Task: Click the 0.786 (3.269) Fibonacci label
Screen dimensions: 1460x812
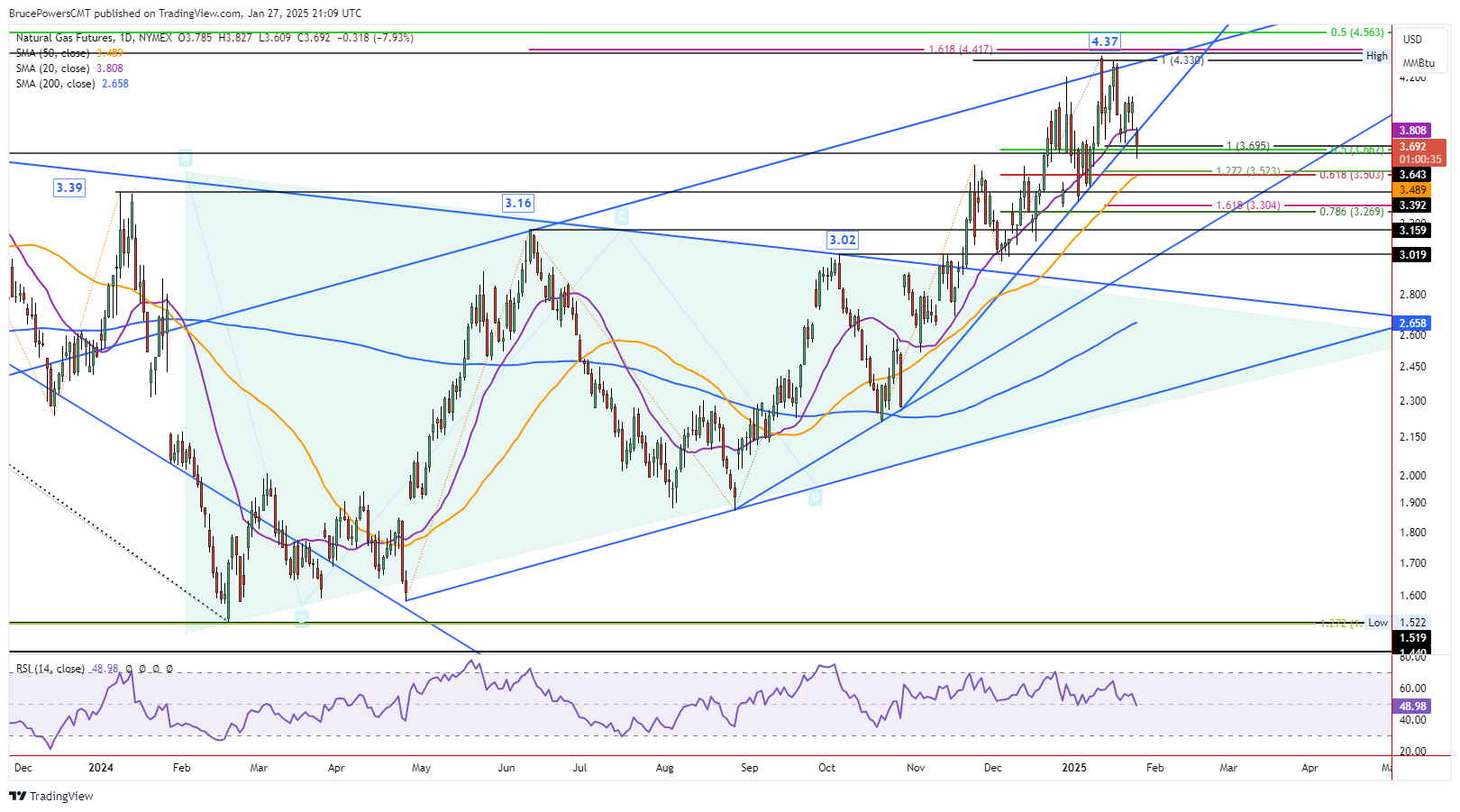Action: point(1352,212)
